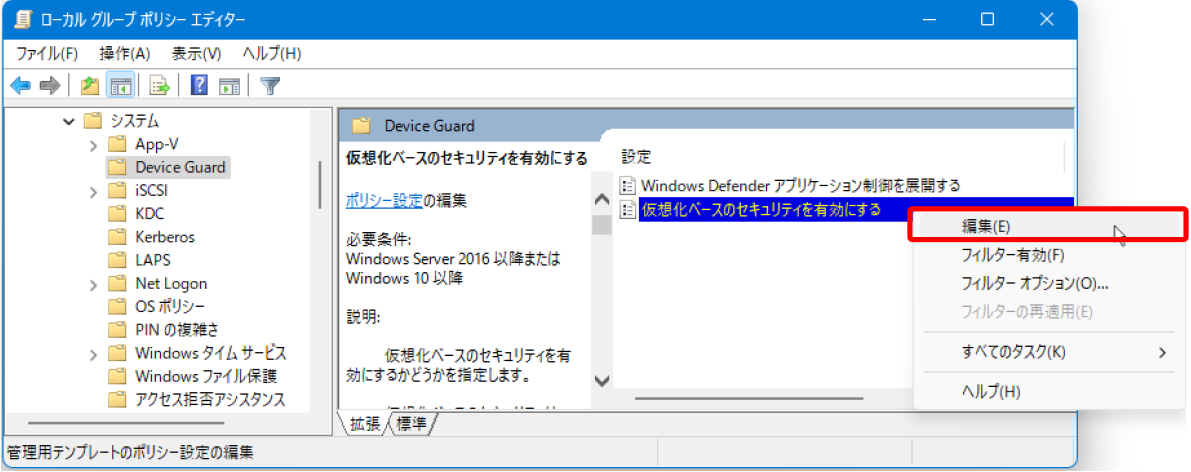
Task: Select the OS ポリシー tree item
Action: pos(169,307)
